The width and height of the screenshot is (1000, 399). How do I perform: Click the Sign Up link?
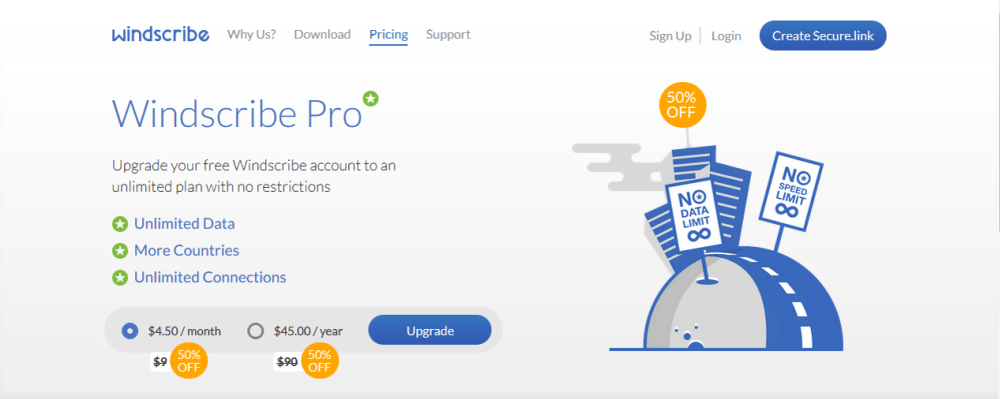coord(670,36)
